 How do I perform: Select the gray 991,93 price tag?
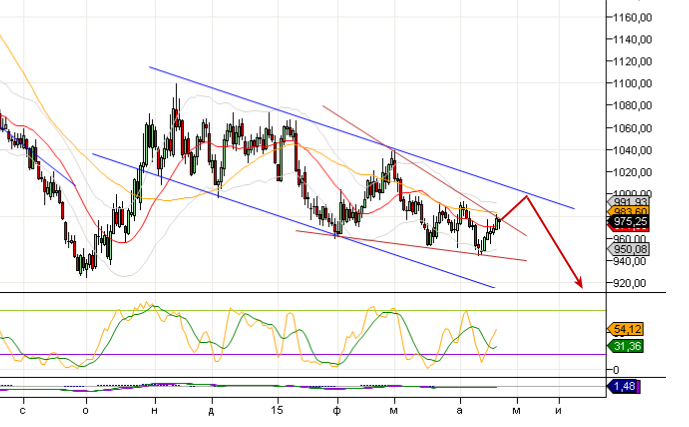click(x=631, y=203)
